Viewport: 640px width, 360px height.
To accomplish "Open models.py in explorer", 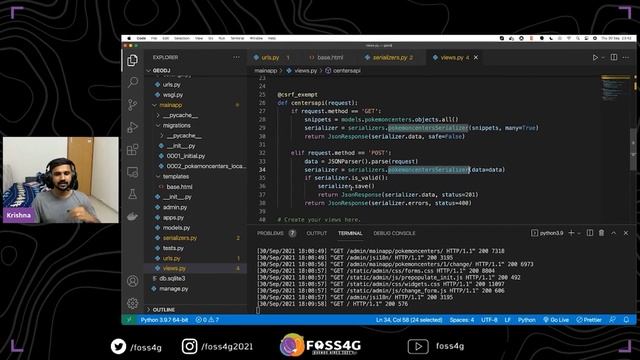I will click(x=176, y=228).
